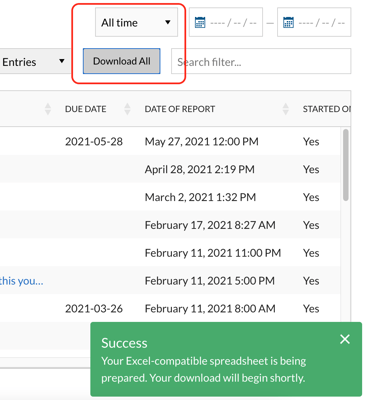
Task: Open the "this you..." link
Action: (22, 281)
